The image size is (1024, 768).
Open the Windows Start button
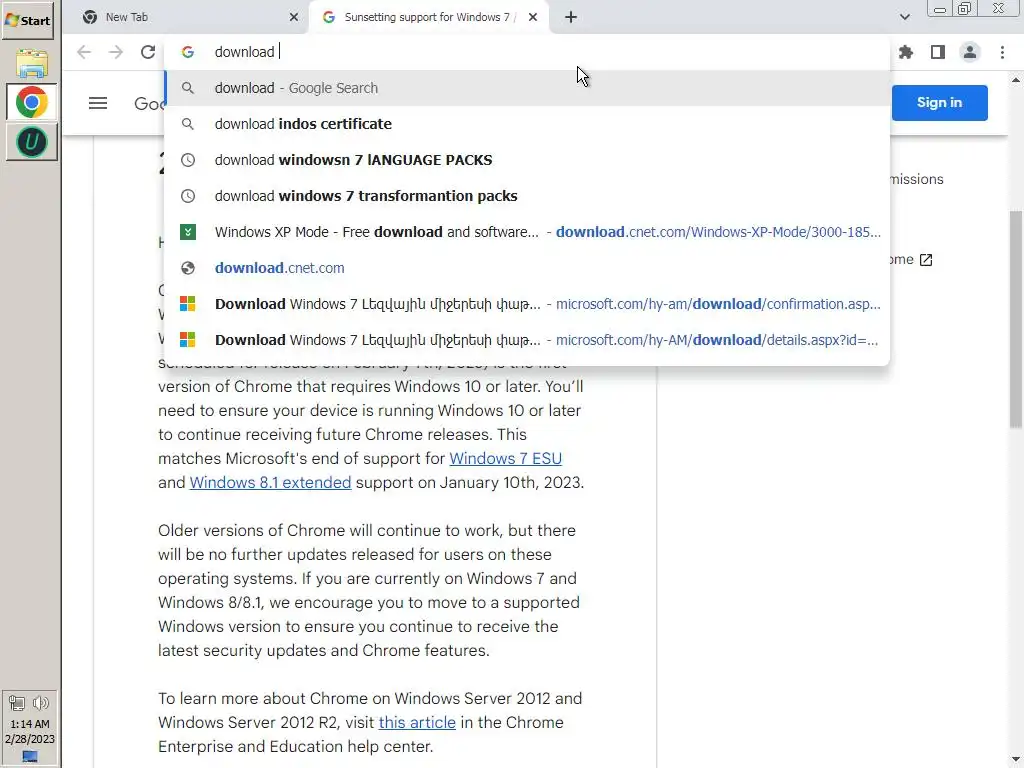click(x=27, y=20)
